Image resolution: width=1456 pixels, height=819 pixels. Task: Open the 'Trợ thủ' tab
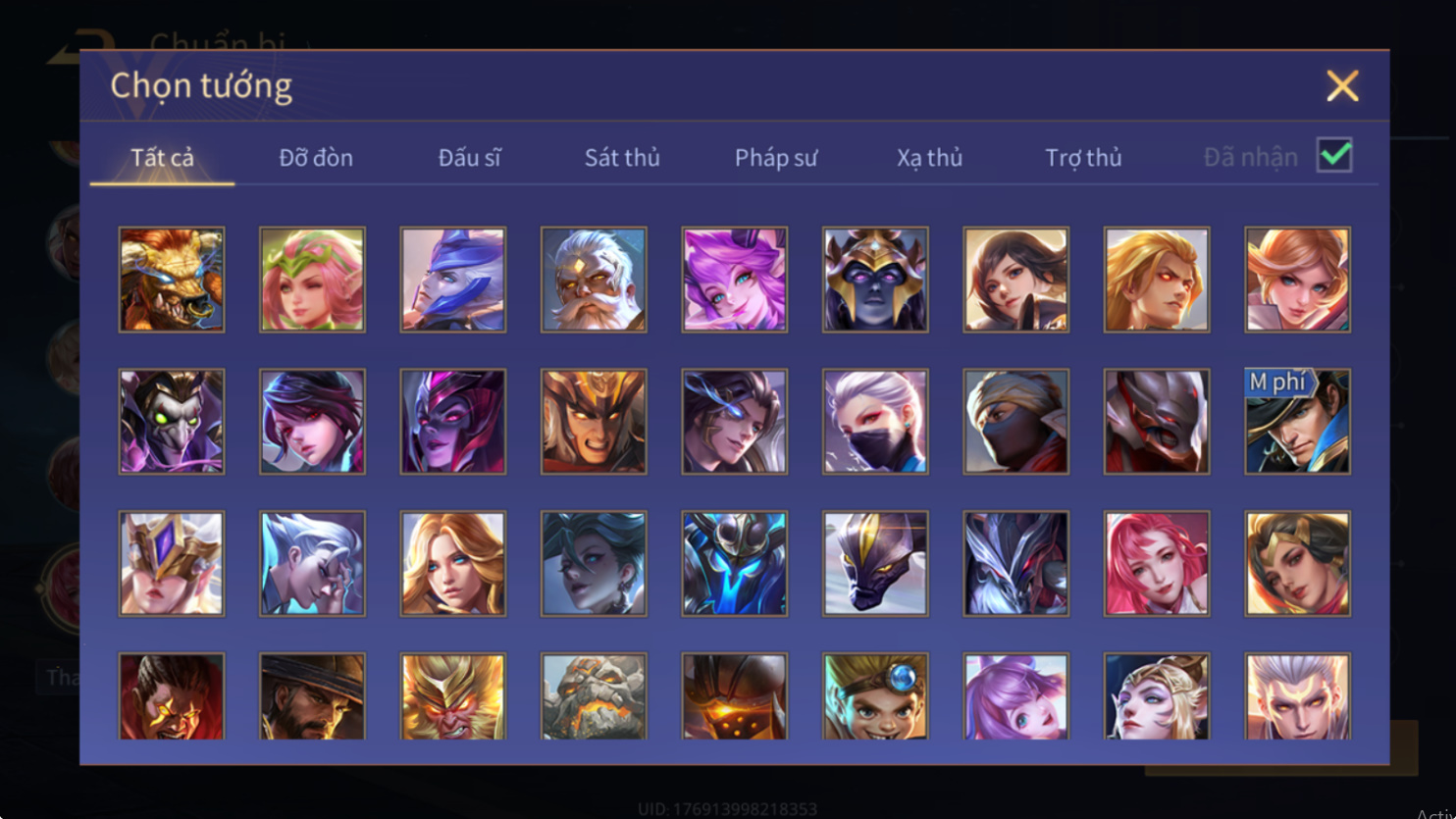1083,157
